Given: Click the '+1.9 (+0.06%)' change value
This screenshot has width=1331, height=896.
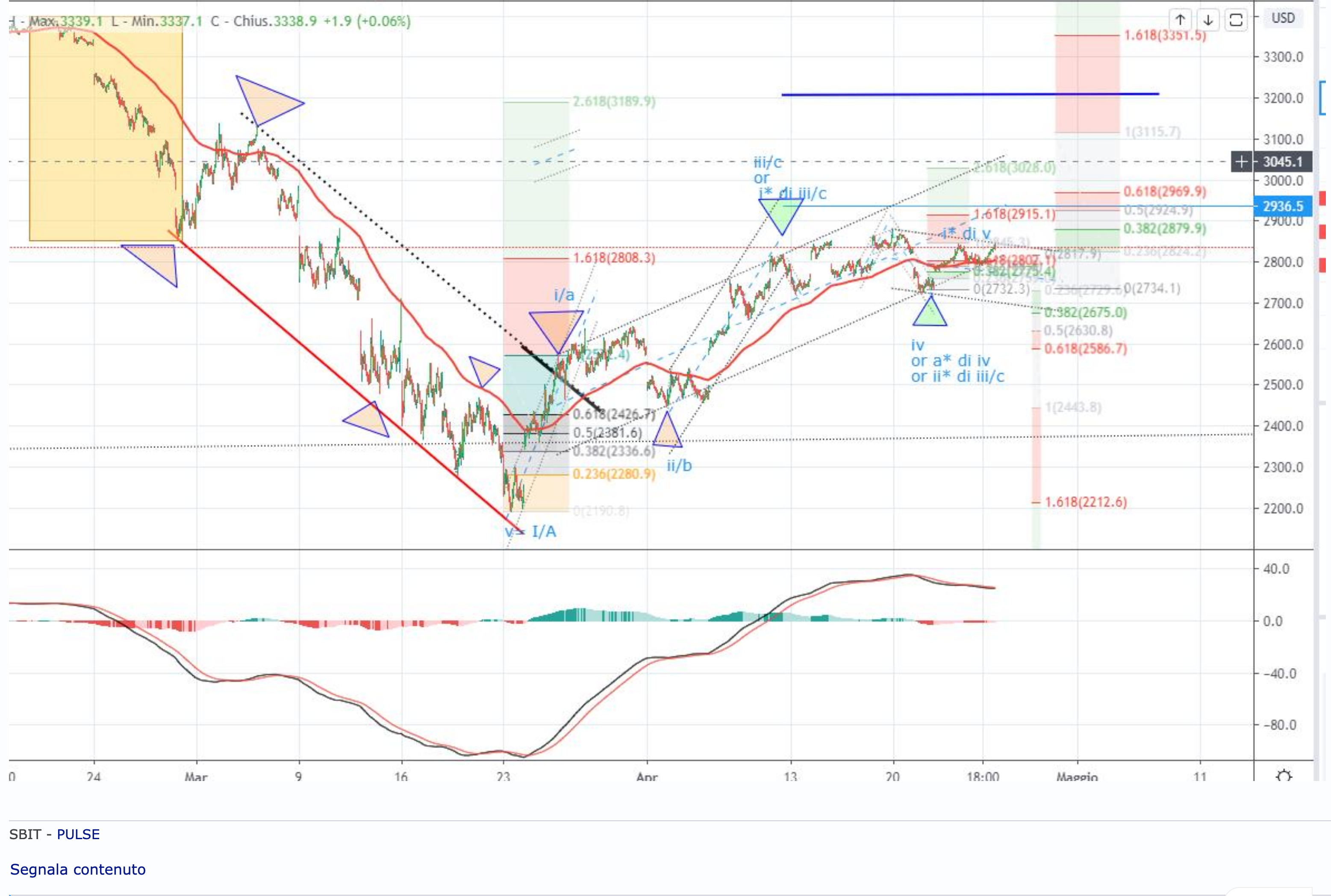Looking at the screenshot, I should 367,21.
